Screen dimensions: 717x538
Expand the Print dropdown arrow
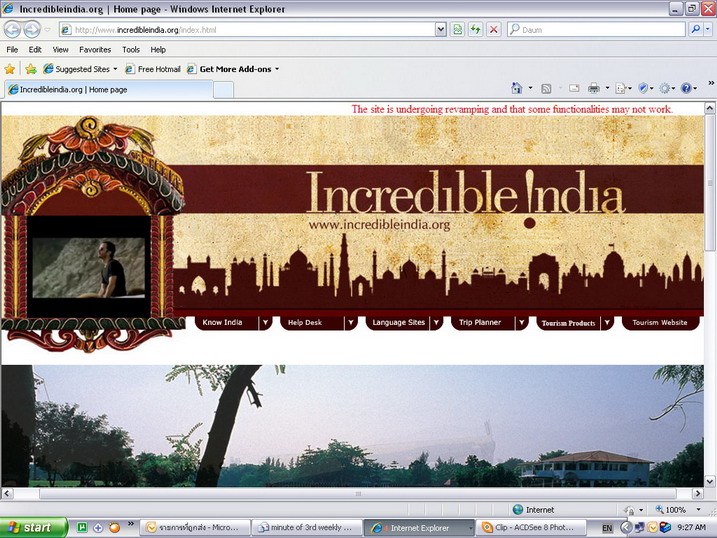point(607,88)
